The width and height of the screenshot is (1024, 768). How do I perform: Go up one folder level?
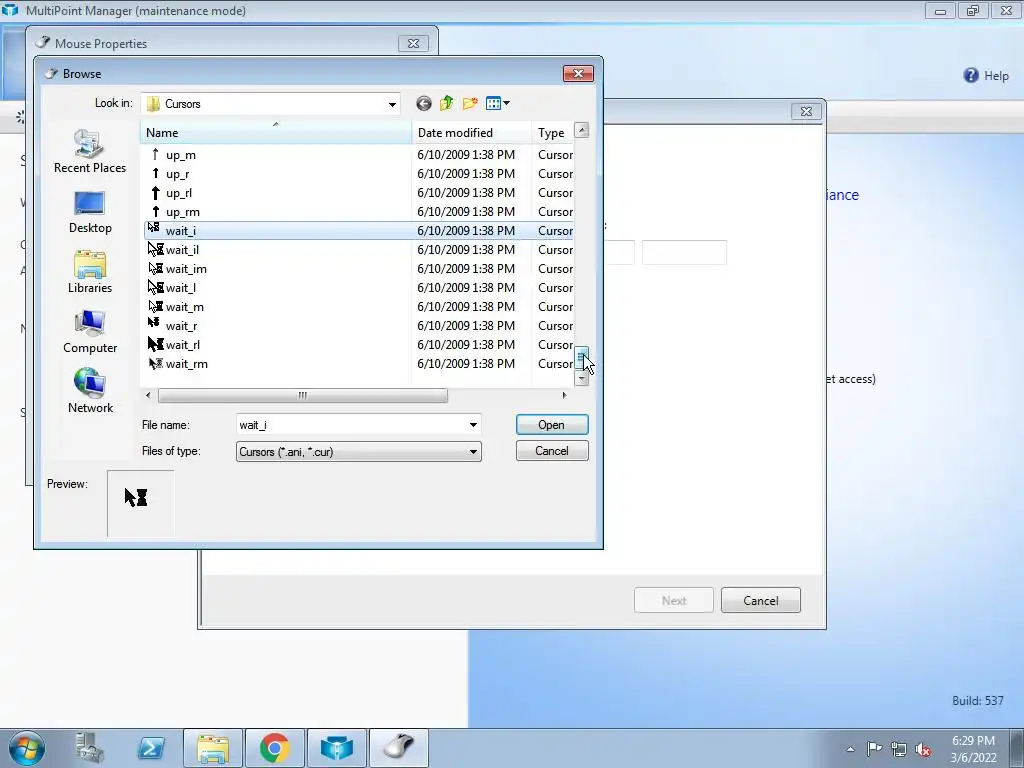(447, 103)
